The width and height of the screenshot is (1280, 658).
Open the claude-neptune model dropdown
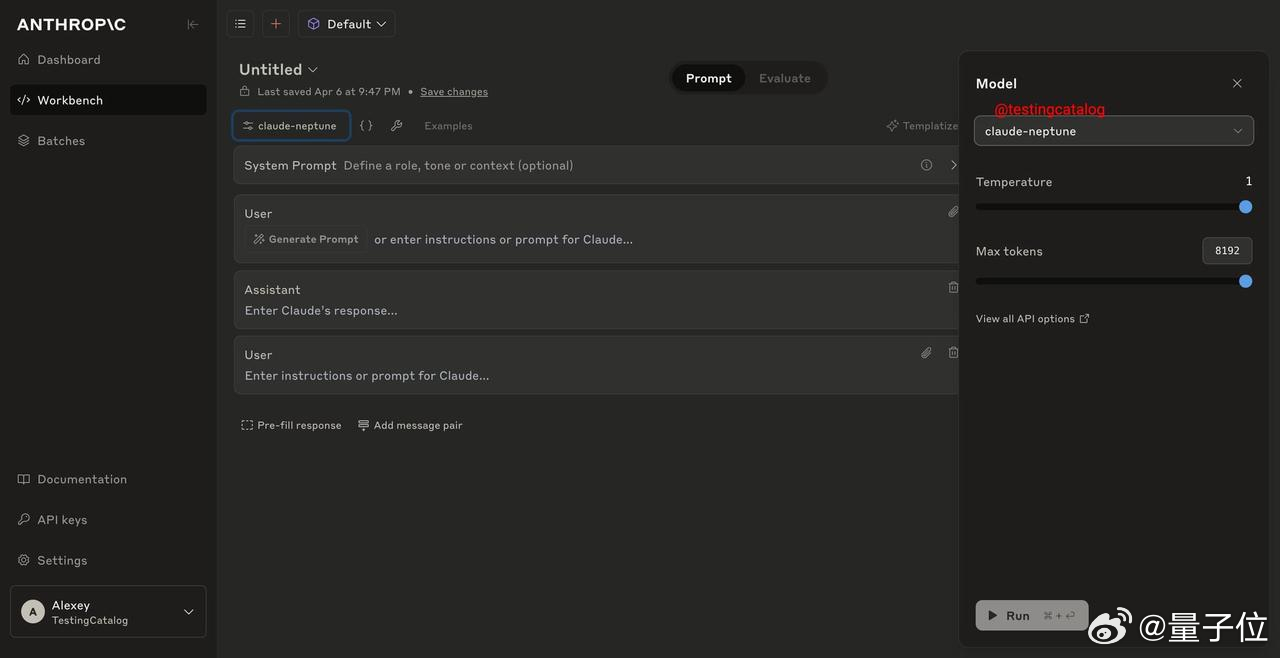(x=1114, y=131)
